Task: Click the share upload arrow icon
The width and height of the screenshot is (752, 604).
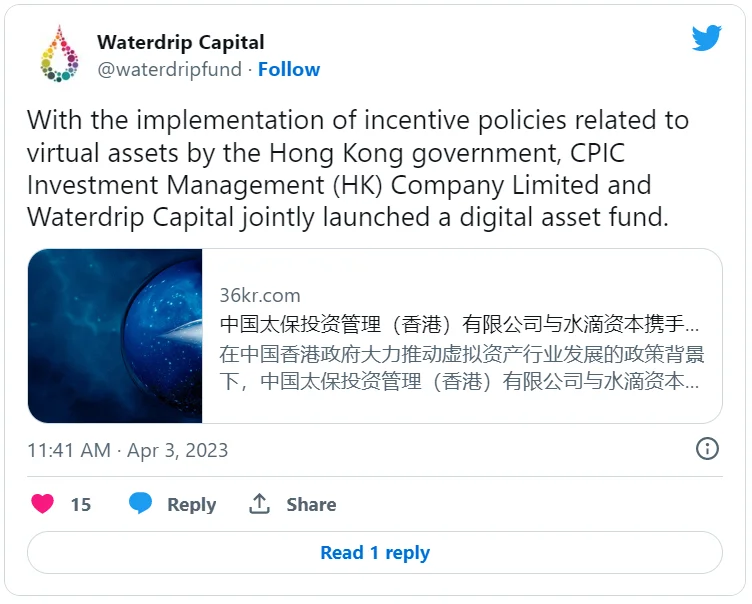Action: pos(260,504)
